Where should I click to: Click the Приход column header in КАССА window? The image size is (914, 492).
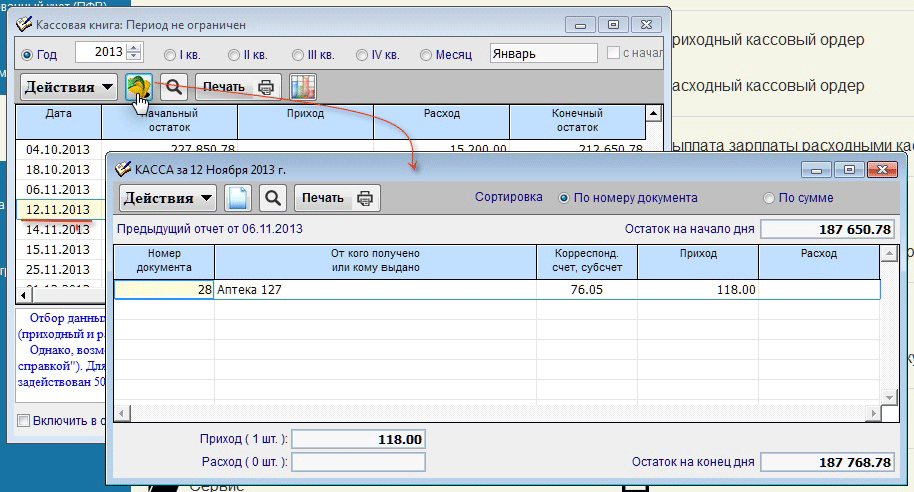coord(698,261)
